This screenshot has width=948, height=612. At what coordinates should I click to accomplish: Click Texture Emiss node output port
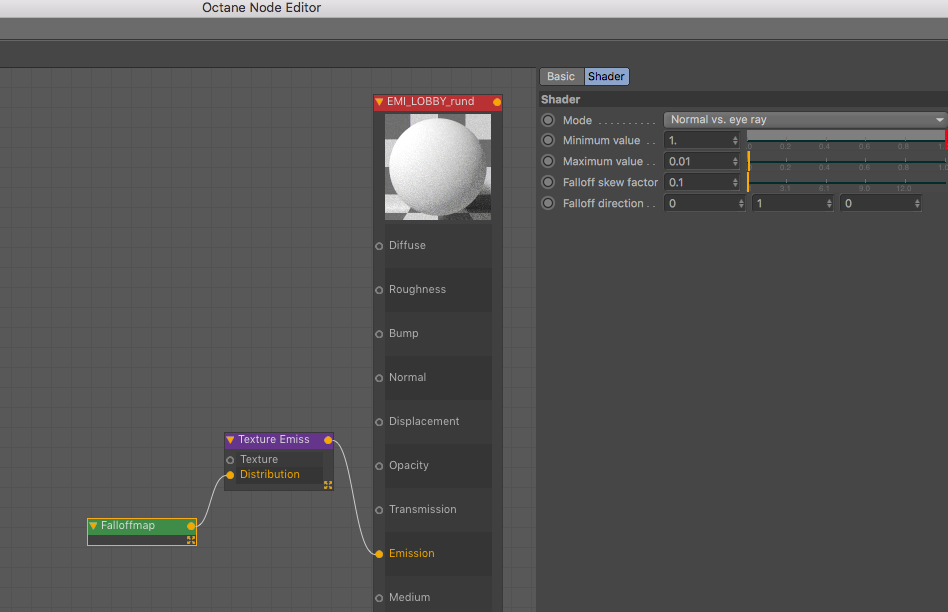click(328, 440)
